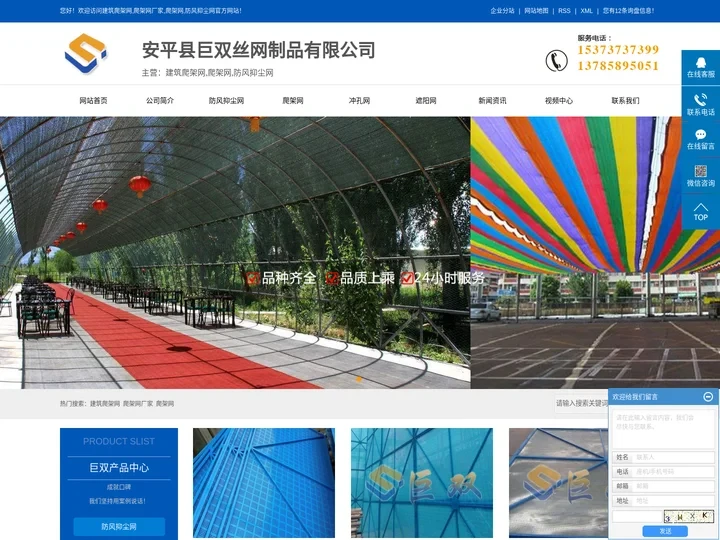
Task: Click the telephone handset icon in header
Action: [x=556, y=60]
